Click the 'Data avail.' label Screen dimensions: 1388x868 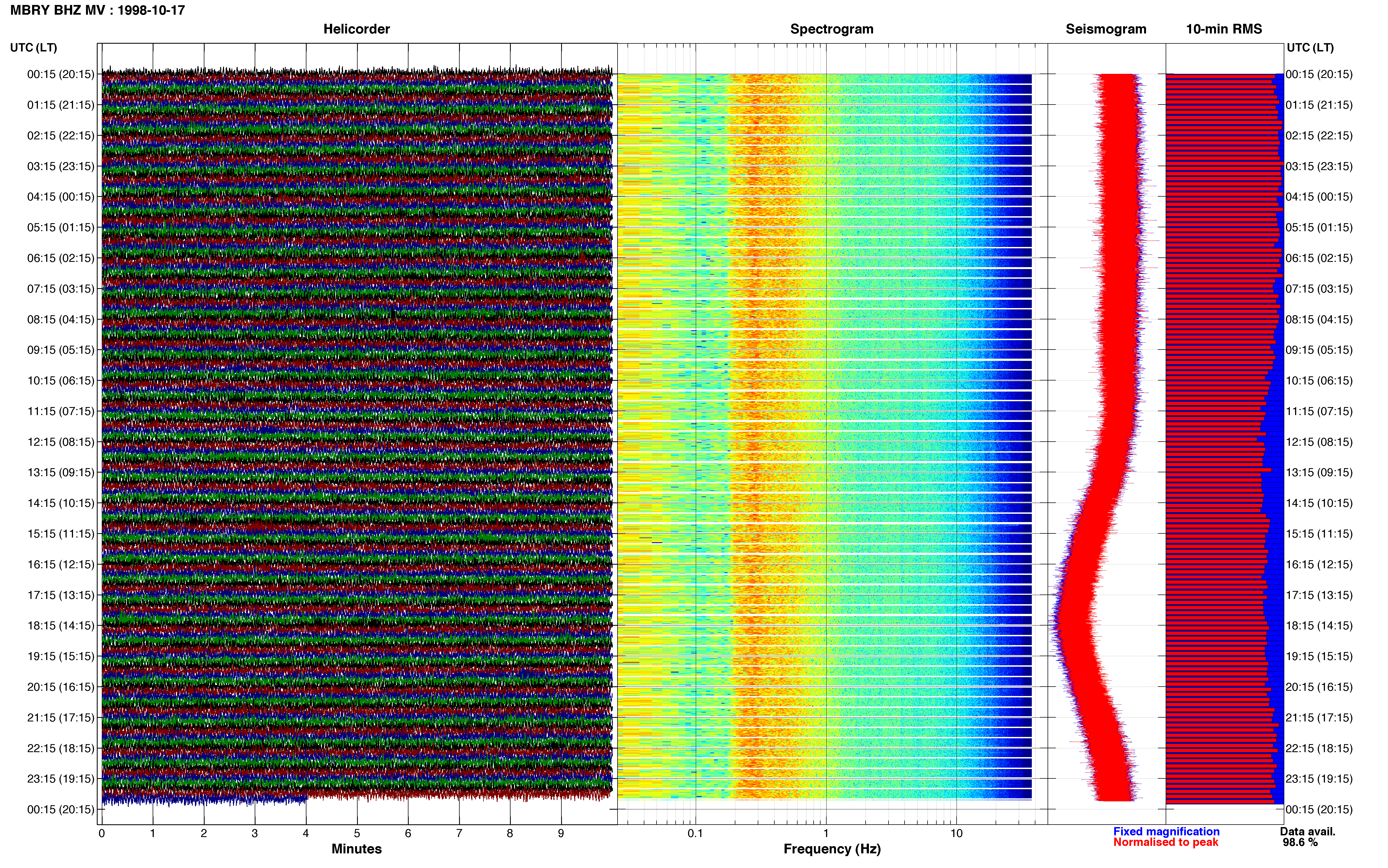pyautogui.click(x=1308, y=831)
